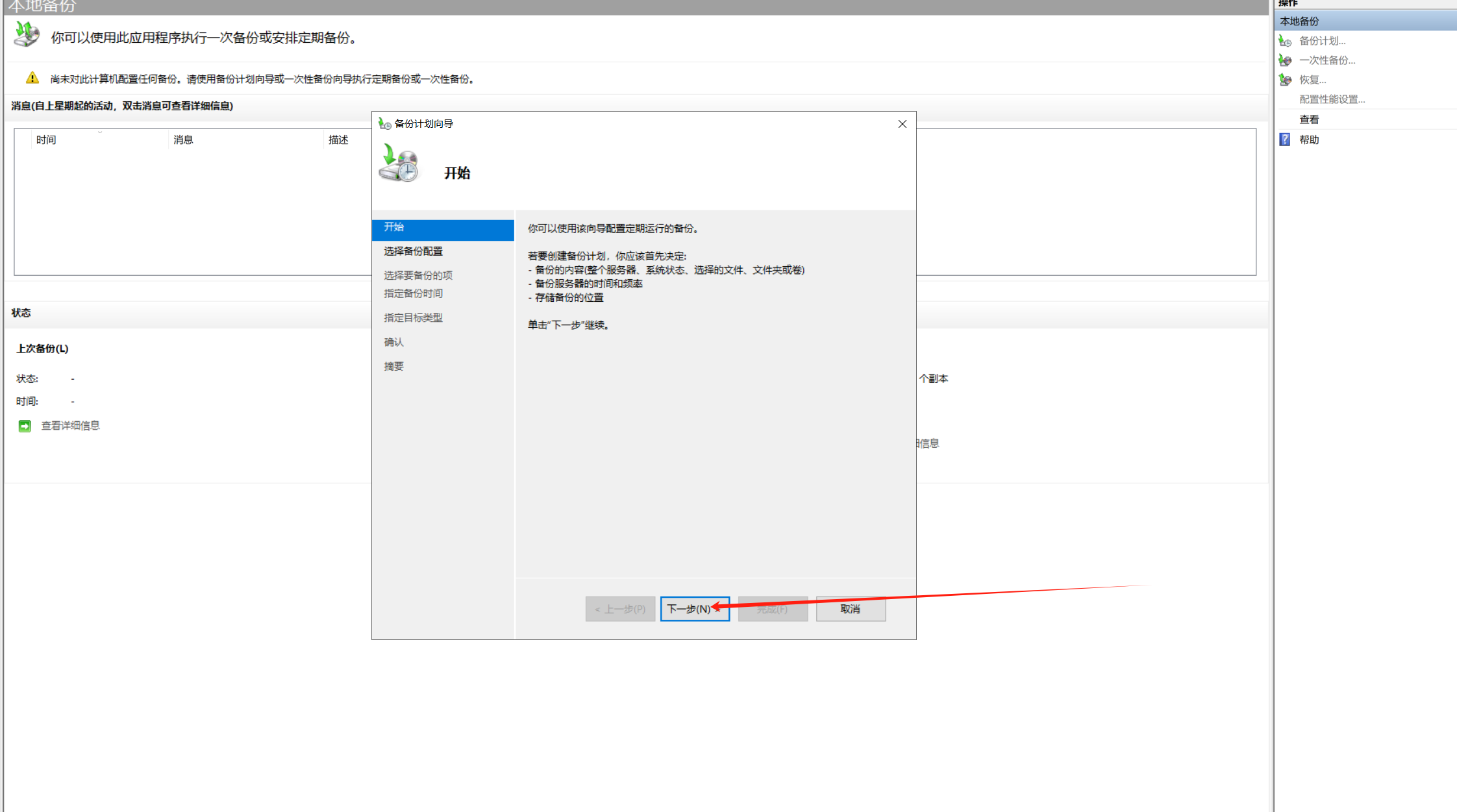Image resolution: width=1457 pixels, height=812 pixels.
Task: Click the recover icon in actions pane
Action: [1285, 80]
